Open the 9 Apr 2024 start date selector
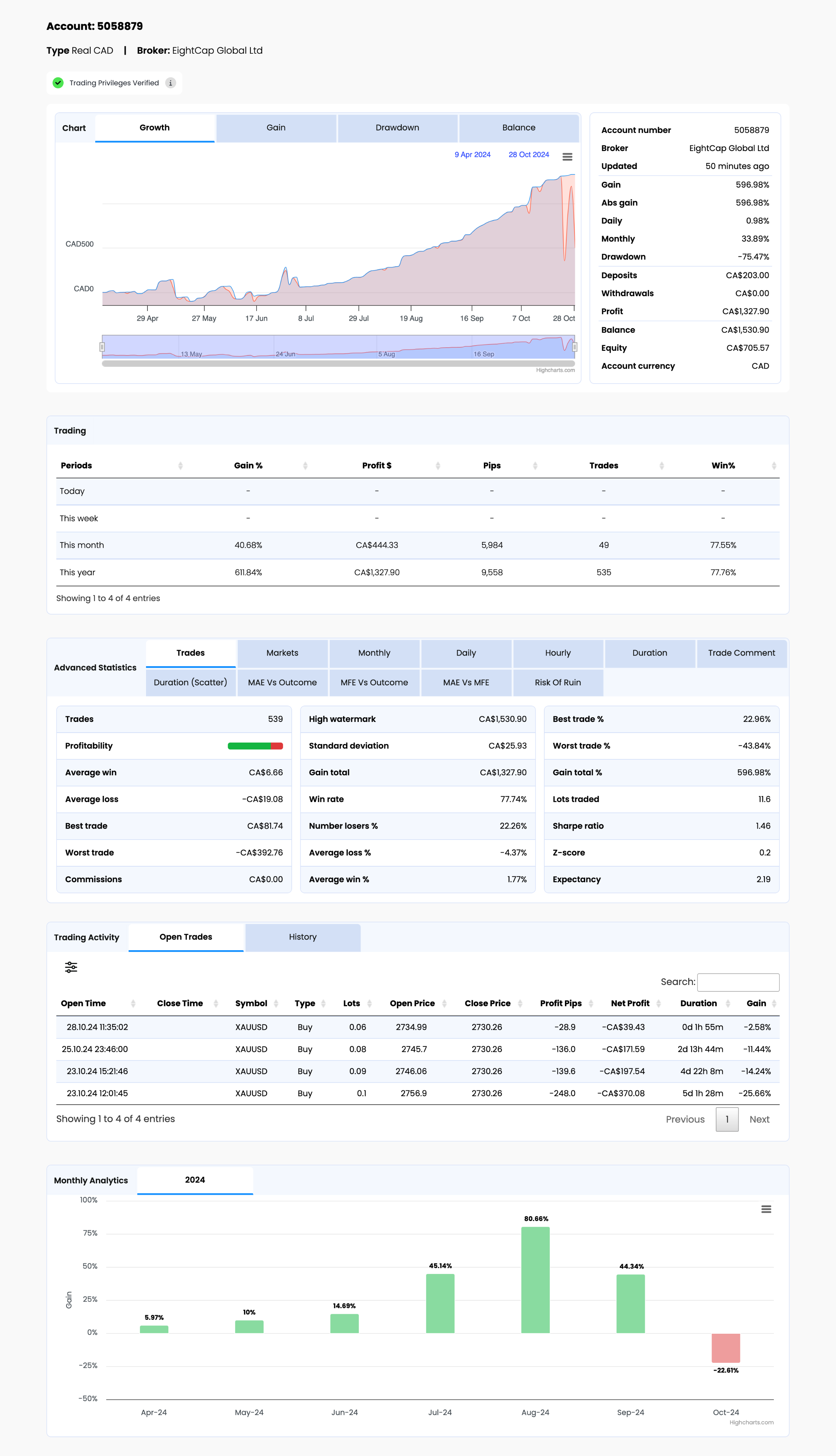Image resolution: width=836 pixels, height=1456 pixels. pos(473,155)
